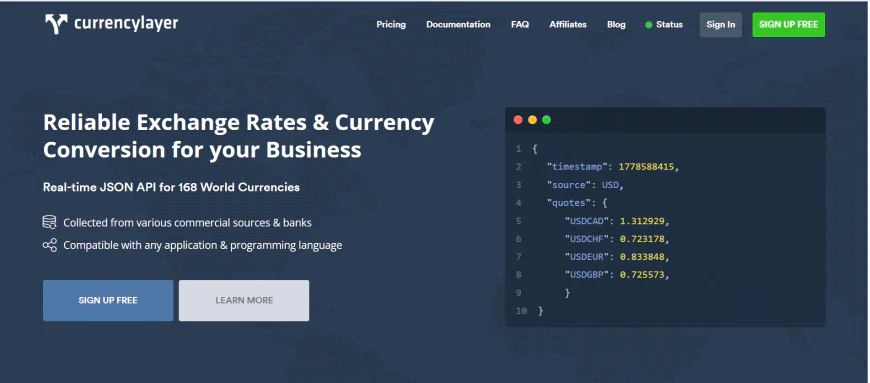Click the headline Reliable Exchange Rates & Currency
The image size is (870, 383).
(x=239, y=123)
